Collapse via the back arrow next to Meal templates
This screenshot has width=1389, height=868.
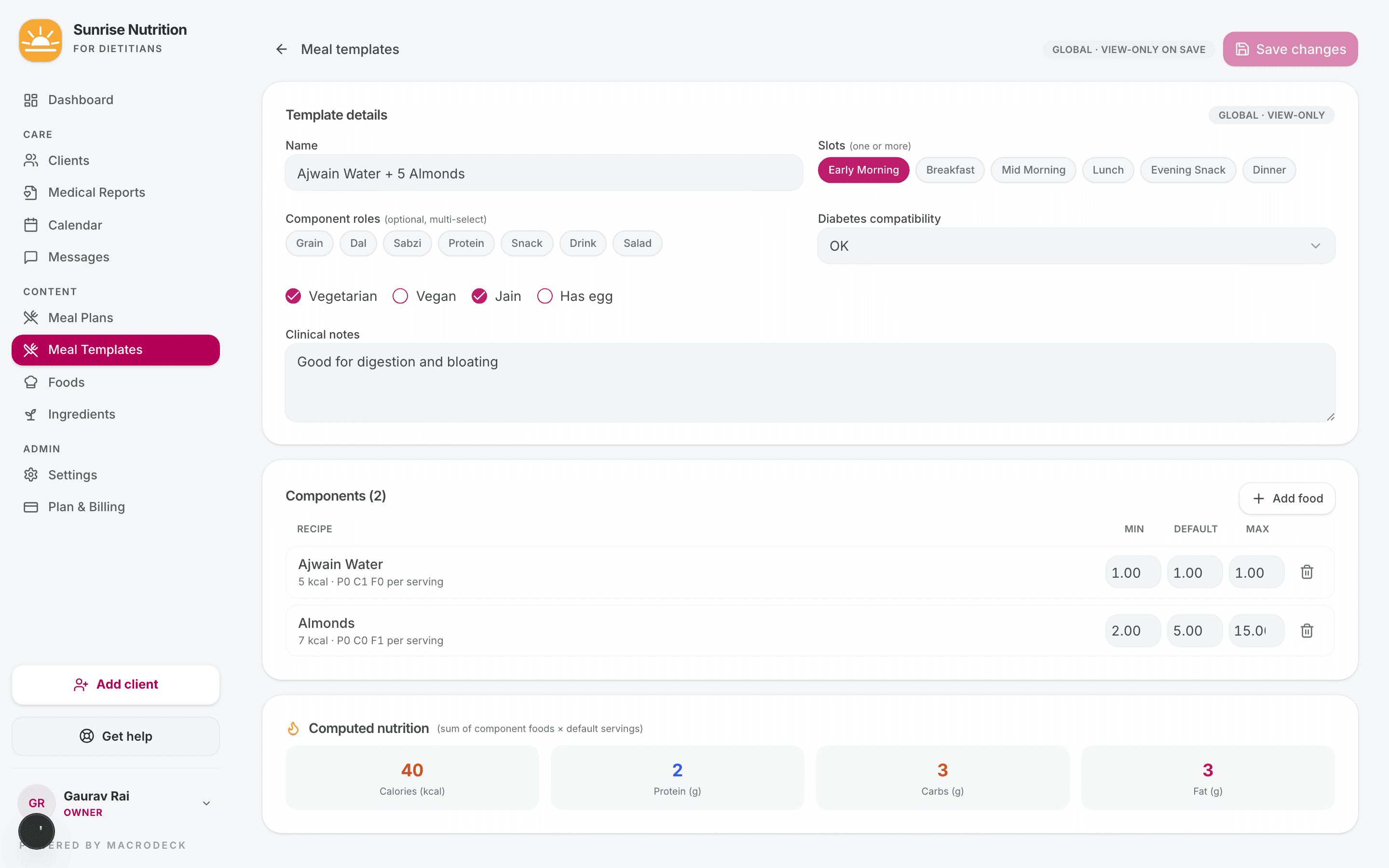(x=281, y=49)
